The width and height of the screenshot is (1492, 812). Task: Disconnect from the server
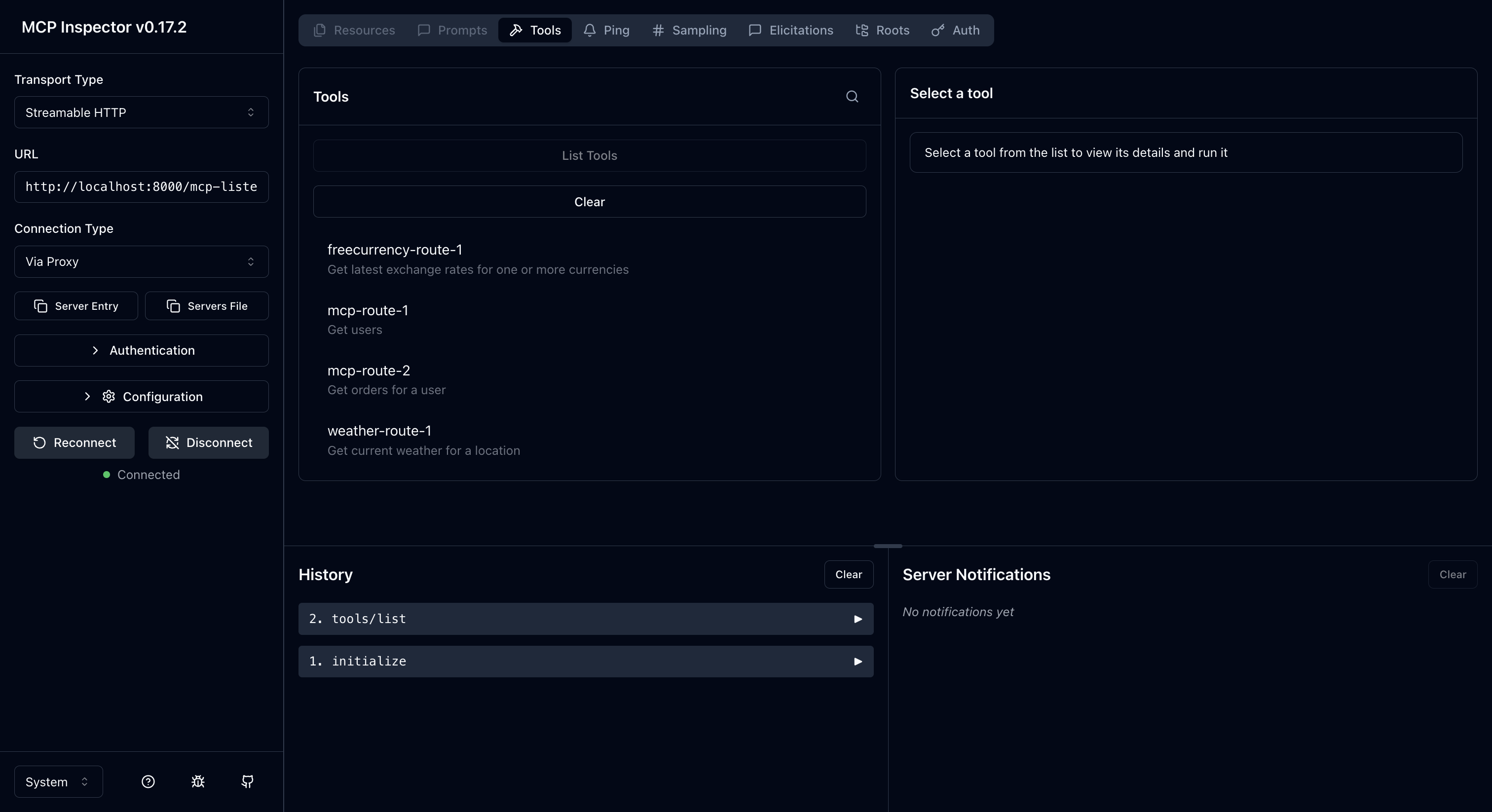208,443
